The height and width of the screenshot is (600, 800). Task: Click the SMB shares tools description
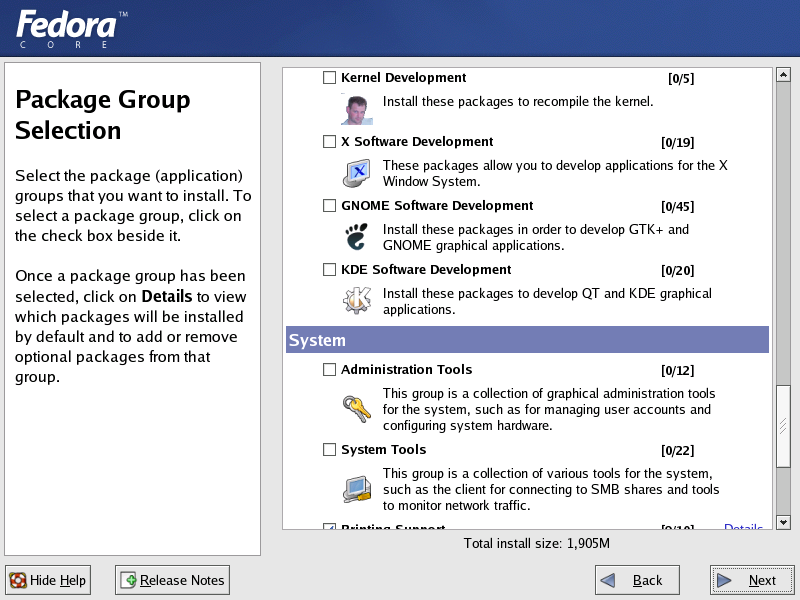(551, 489)
